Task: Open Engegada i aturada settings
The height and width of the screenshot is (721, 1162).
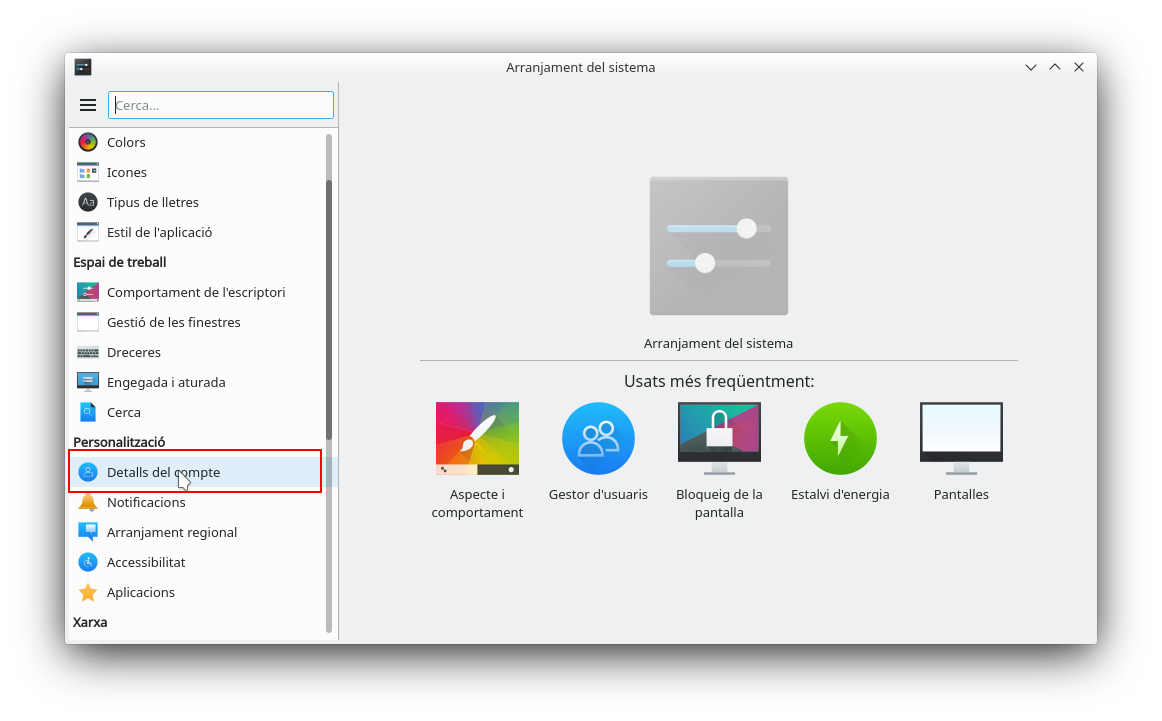Action: pos(165,382)
